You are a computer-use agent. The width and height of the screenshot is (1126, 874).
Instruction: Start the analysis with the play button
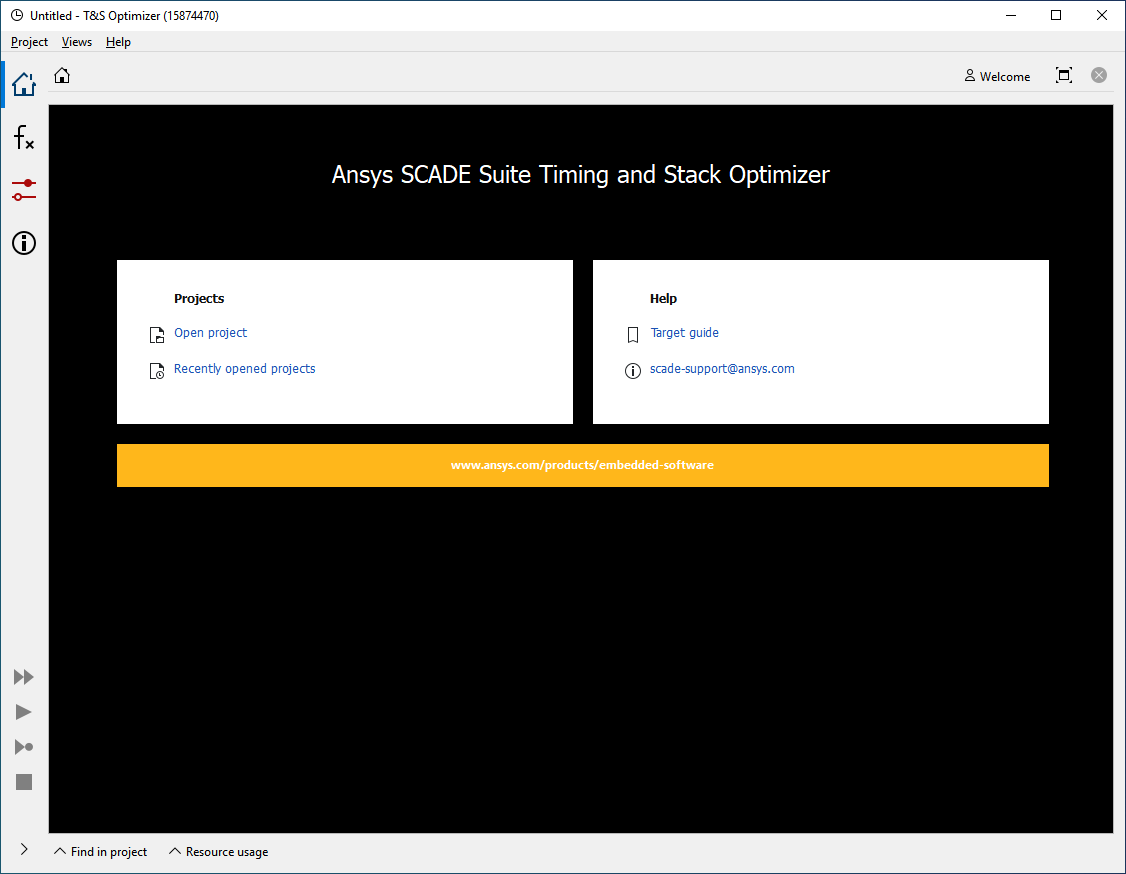click(24, 712)
